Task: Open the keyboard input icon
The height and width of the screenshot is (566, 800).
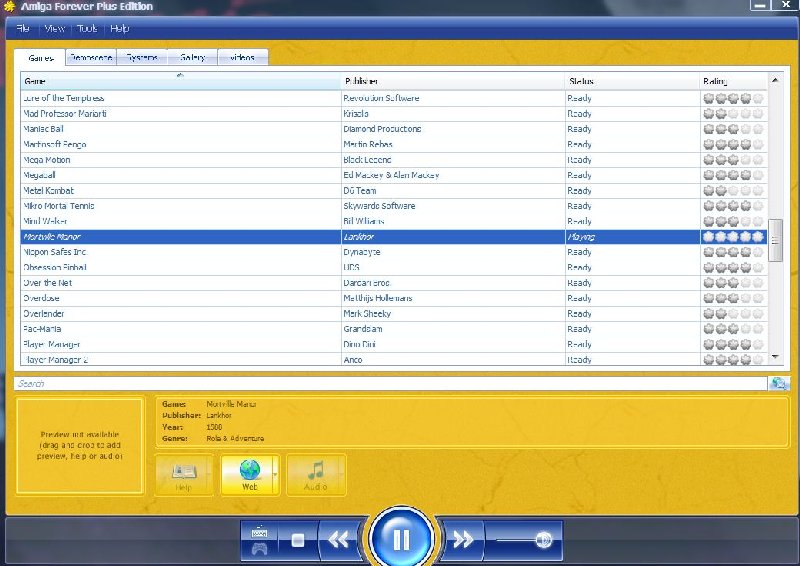Action: point(259,531)
